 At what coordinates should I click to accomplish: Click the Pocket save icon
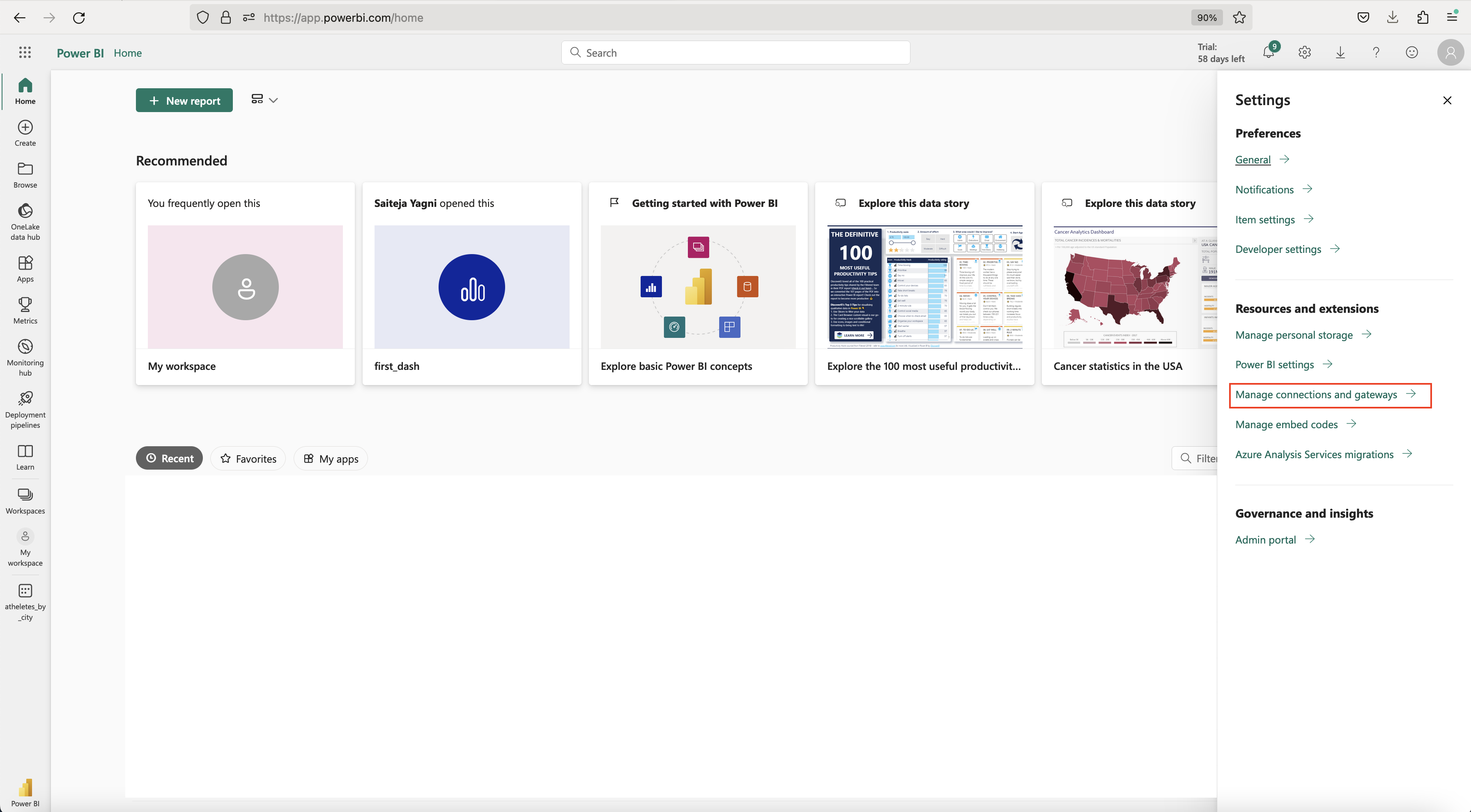[x=1363, y=18]
